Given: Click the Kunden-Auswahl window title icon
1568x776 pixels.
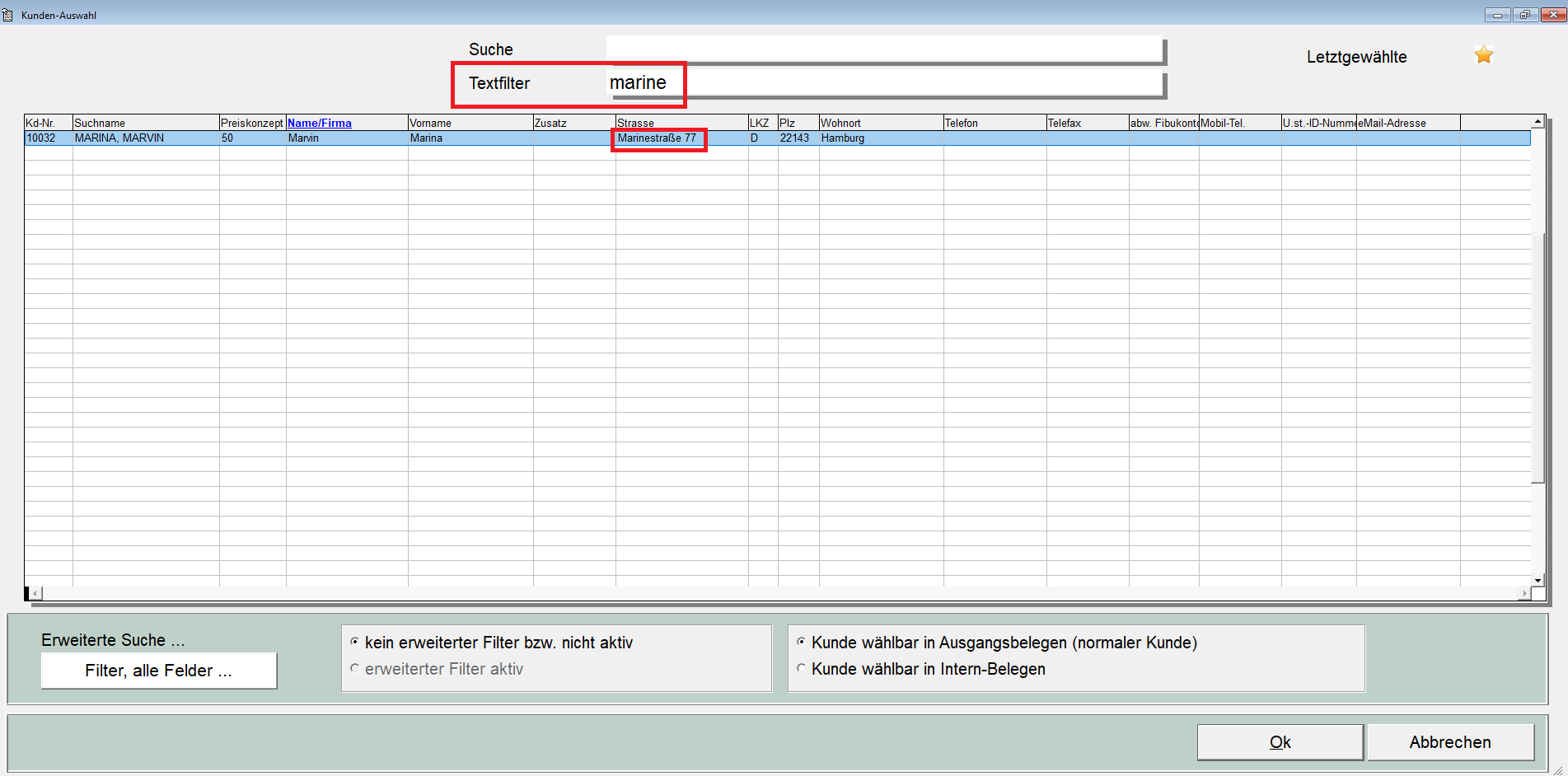Looking at the screenshot, I should point(7,15).
